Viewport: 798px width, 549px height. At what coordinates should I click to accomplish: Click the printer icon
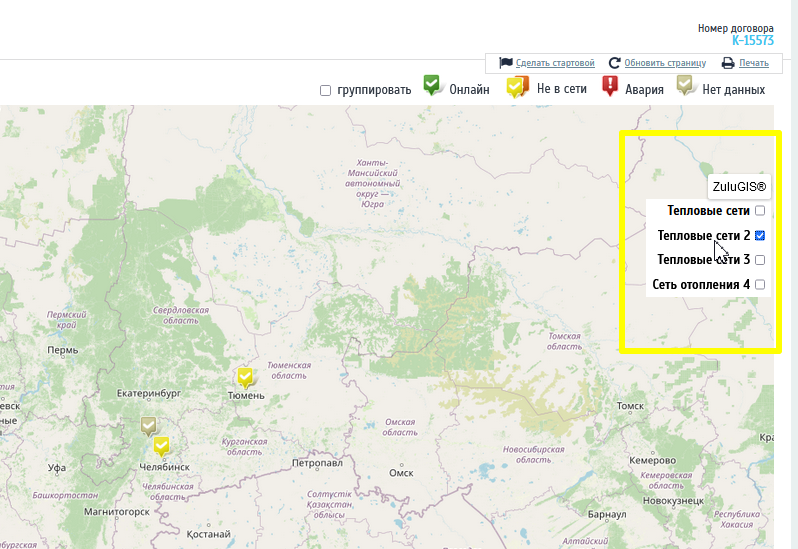click(x=728, y=63)
